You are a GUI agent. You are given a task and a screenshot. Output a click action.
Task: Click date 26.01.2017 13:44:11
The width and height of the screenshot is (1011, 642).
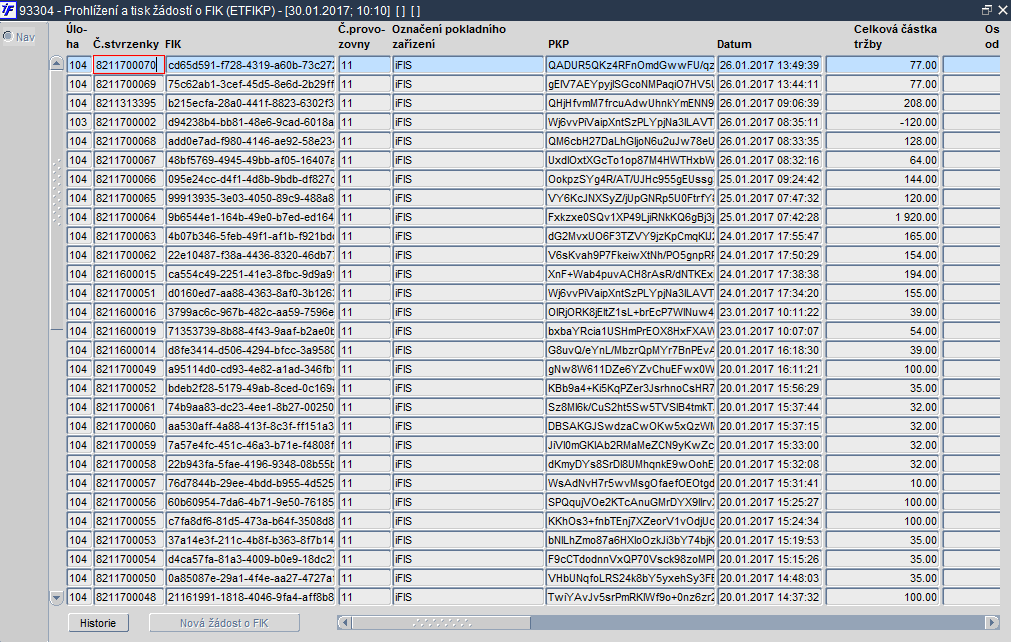pyautogui.click(x=769, y=84)
